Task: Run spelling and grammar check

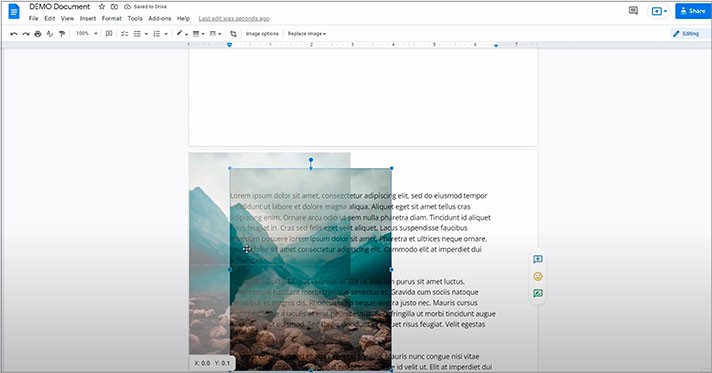Action: click(50, 34)
